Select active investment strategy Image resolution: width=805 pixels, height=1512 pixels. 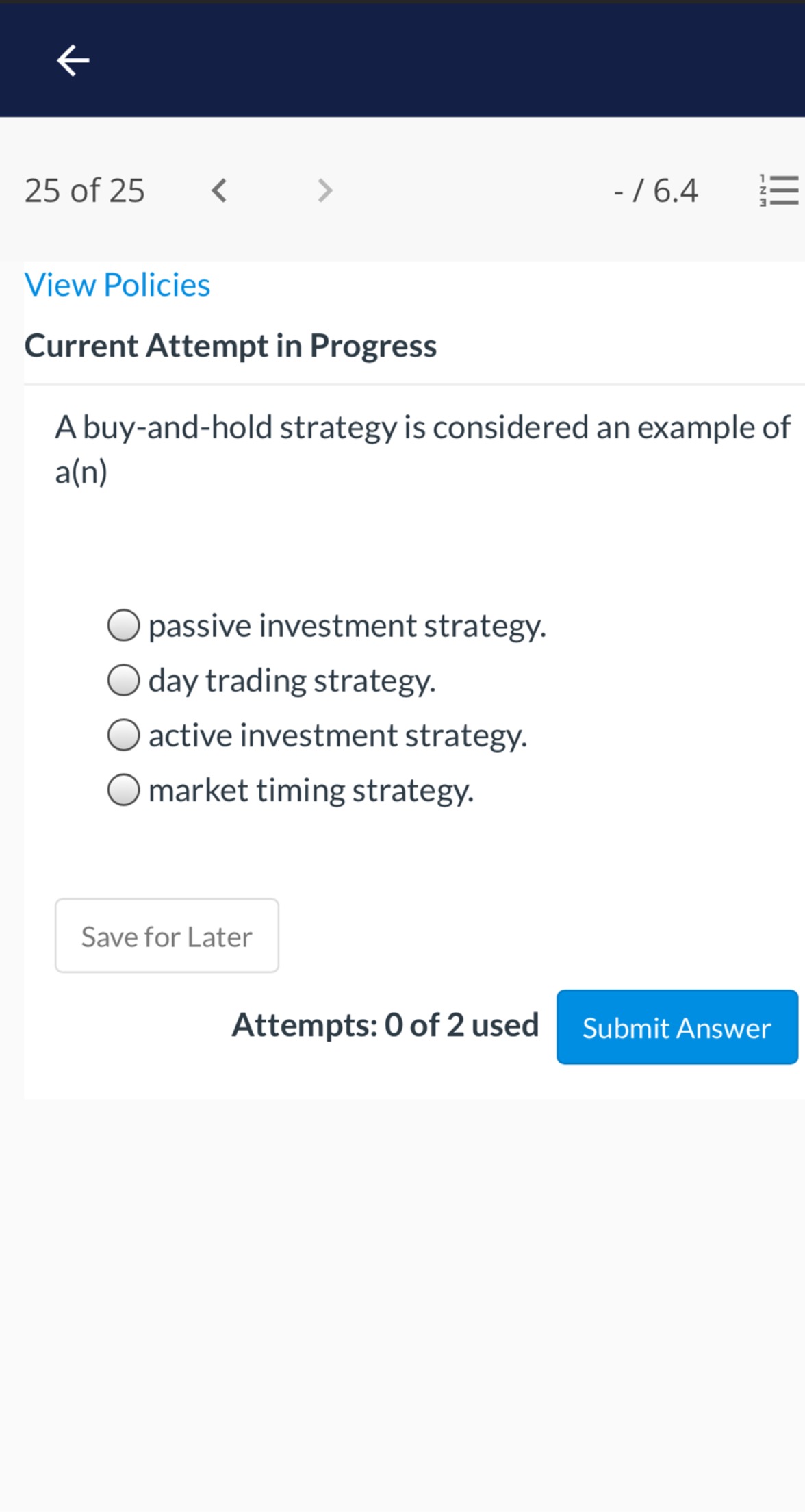124,735
